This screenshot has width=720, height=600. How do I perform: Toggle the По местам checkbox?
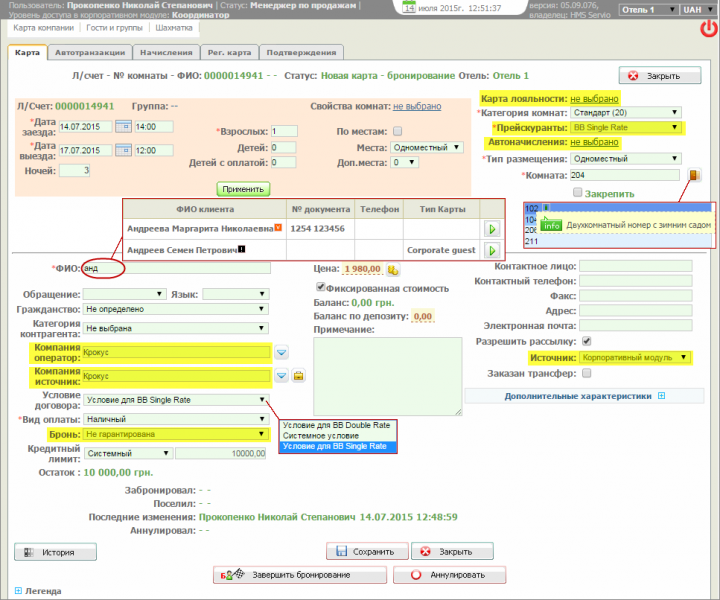(398, 131)
